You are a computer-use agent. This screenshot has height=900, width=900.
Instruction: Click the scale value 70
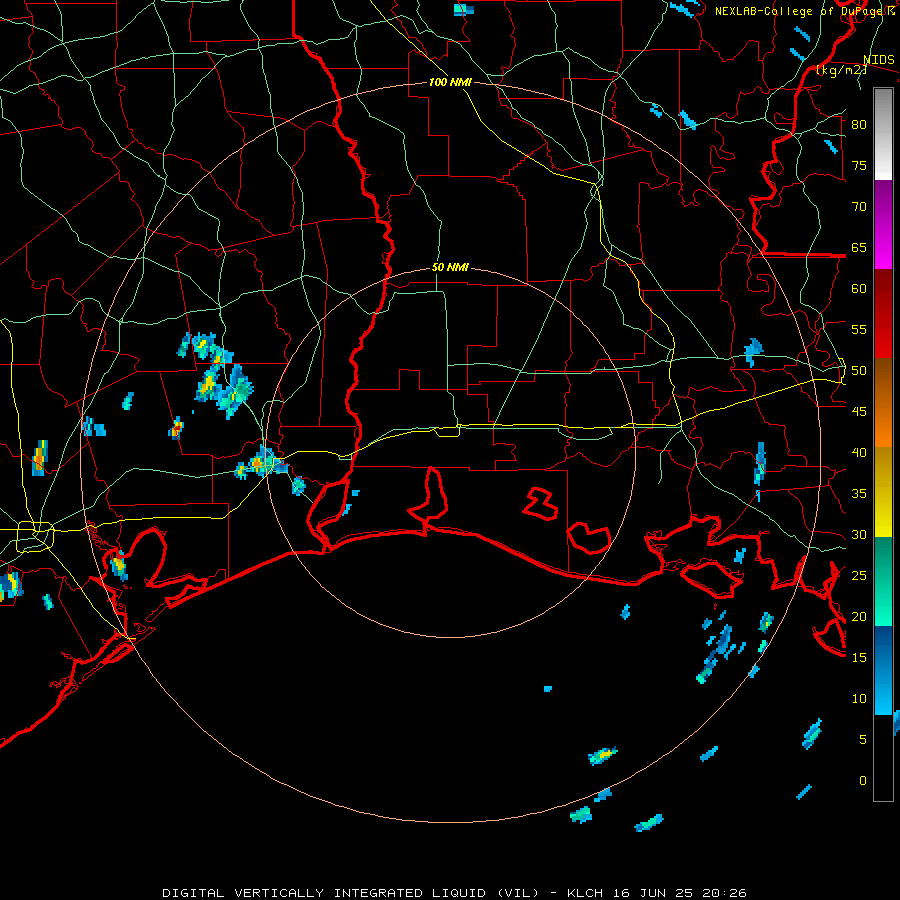859,207
